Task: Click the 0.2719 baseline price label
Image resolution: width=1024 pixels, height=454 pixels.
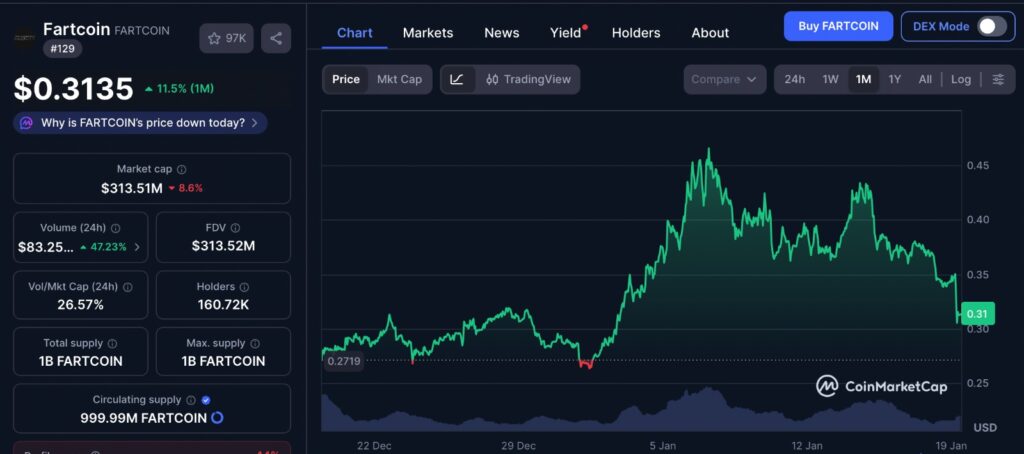Action: click(344, 361)
